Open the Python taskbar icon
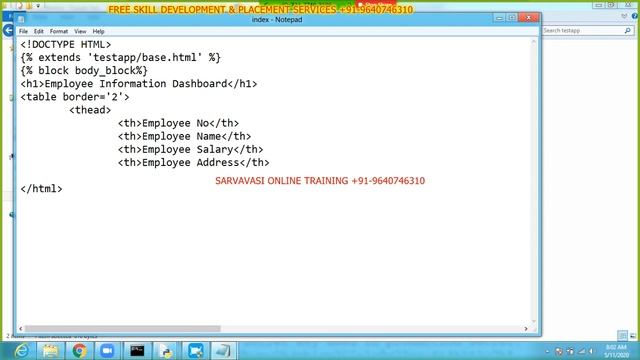Image resolution: width=640 pixels, height=360 pixels. (x=166, y=351)
